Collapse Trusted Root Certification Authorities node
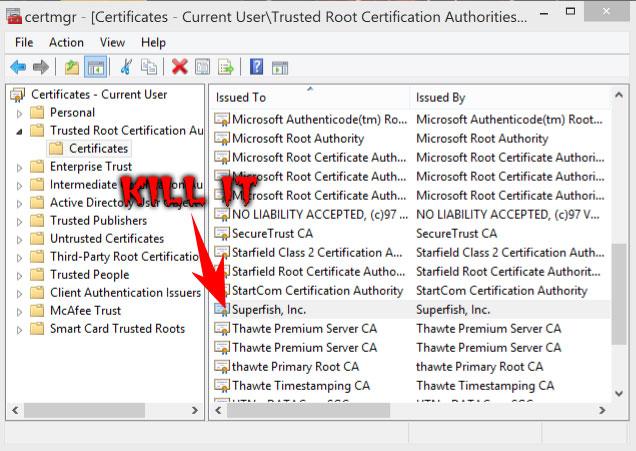The height and width of the screenshot is (451, 636). tap(19, 131)
